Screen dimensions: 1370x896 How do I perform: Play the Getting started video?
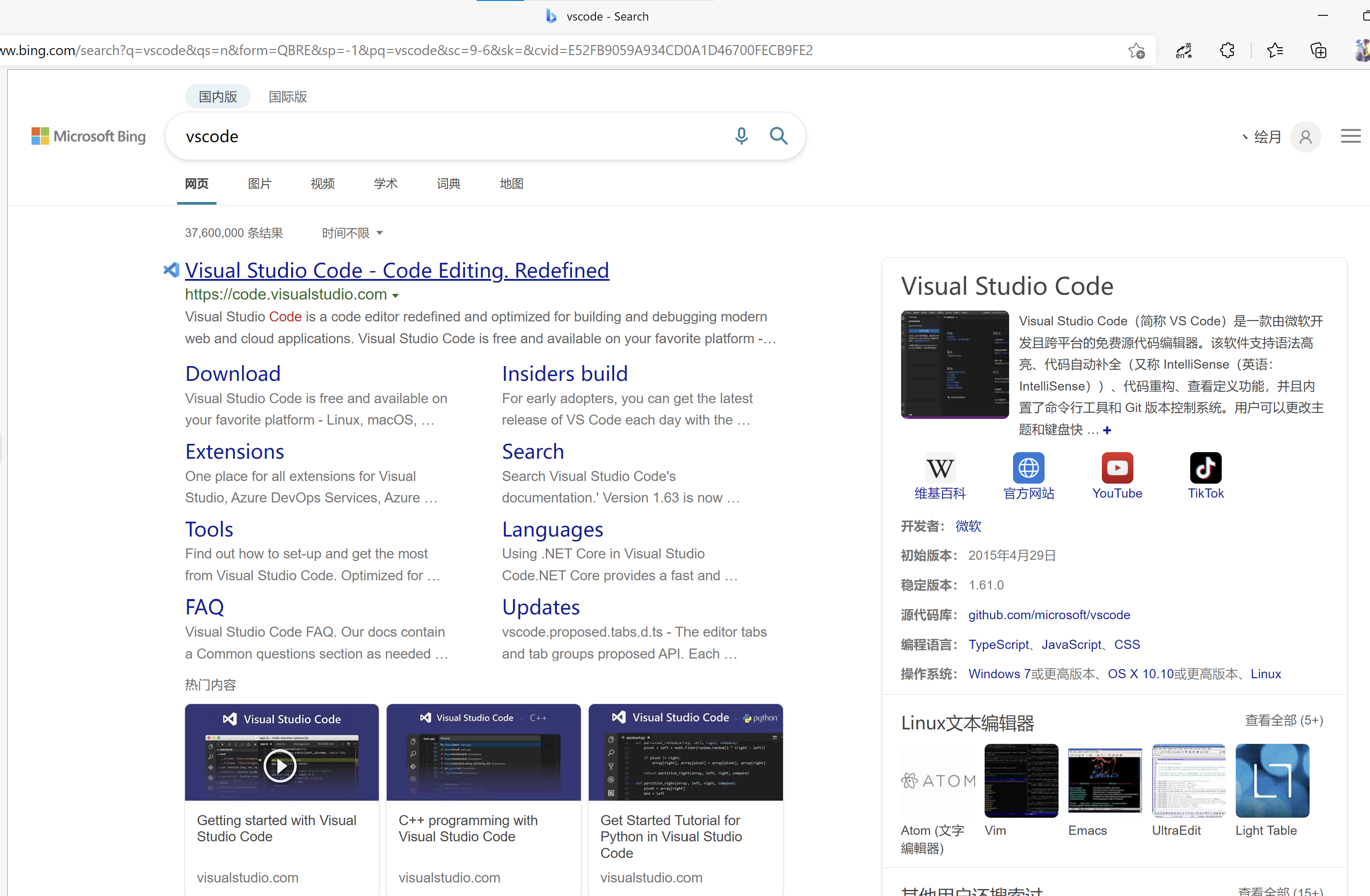280,766
